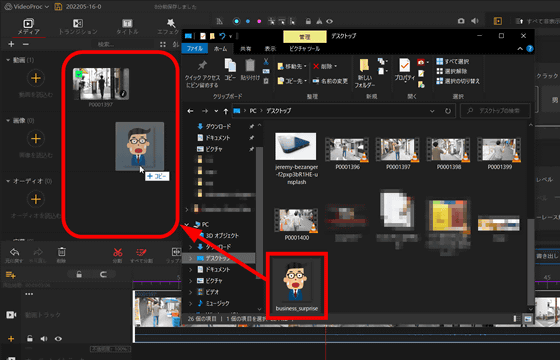Click the add track icon on timeline
Screen dimensions: 560x360
click(10, 274)
